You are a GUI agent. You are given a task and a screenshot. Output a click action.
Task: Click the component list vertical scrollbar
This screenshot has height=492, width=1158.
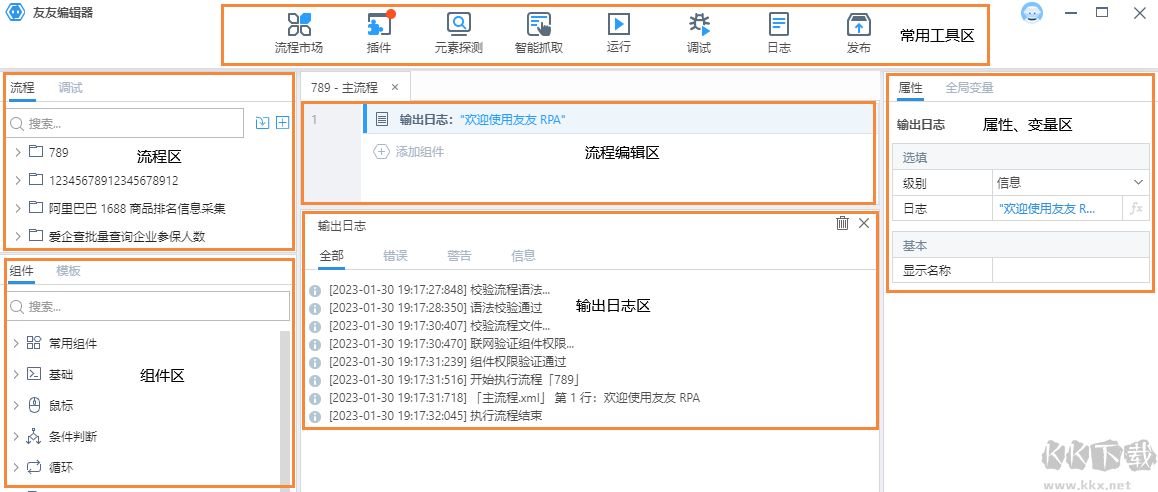(285, 410)
